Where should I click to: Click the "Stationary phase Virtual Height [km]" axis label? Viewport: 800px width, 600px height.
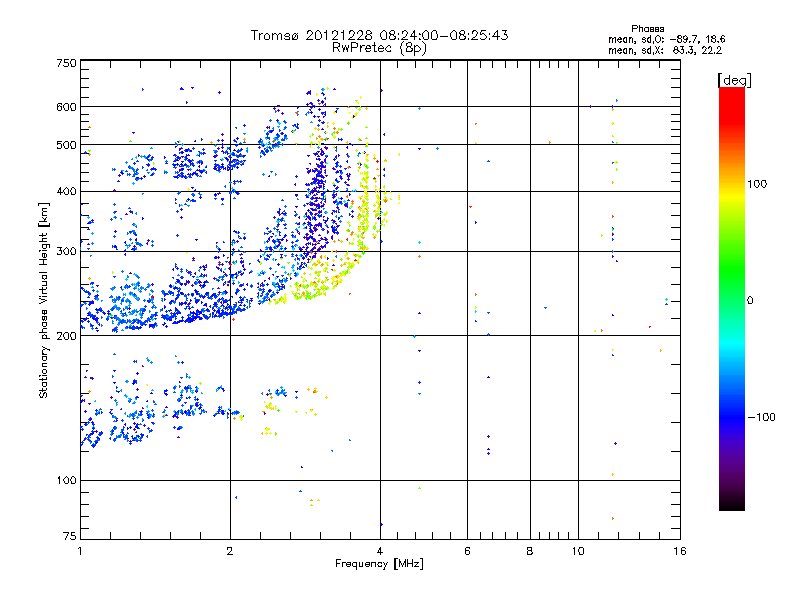click(x=44, y=300)
